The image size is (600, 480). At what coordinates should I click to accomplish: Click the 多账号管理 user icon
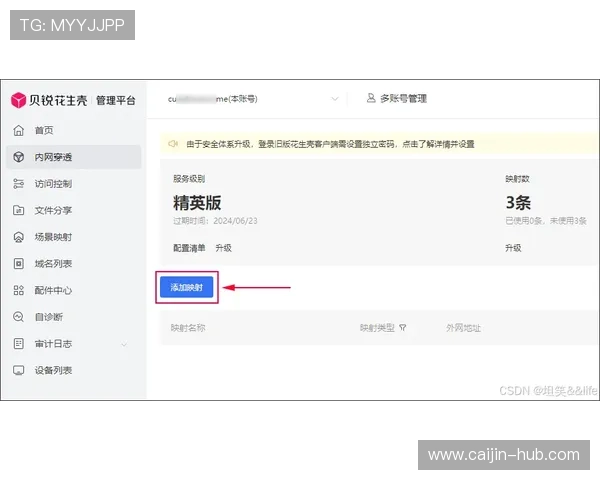click(371, 98)
